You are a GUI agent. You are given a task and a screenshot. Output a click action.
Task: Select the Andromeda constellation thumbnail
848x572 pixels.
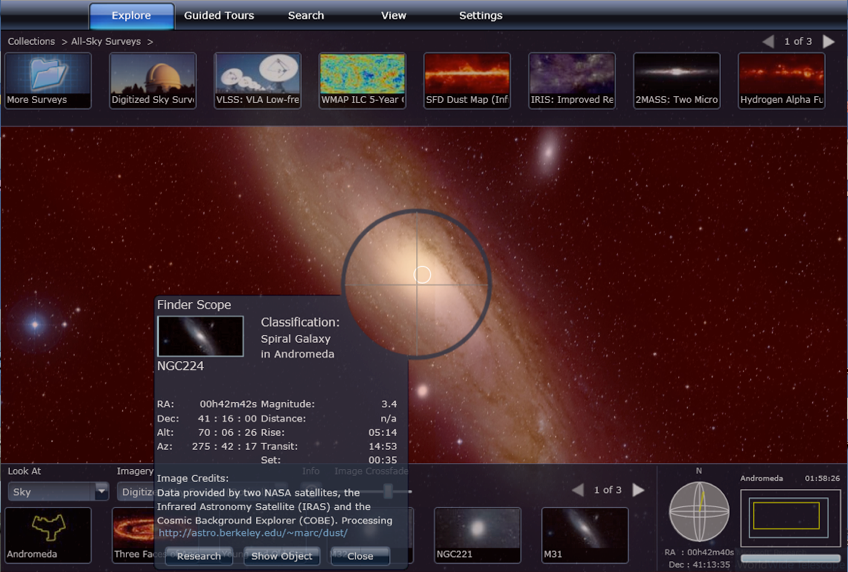pyautogui.click(x=48, y=535)
